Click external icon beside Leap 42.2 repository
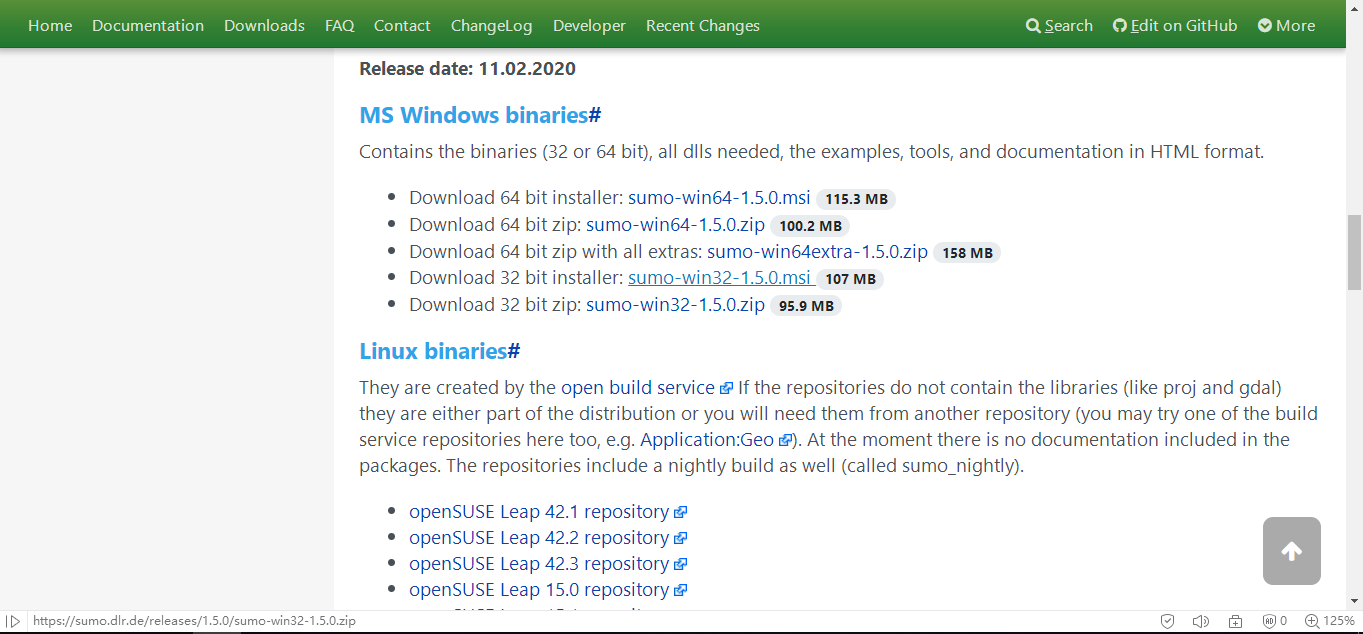The width and height of the screenshot is (1363, 634). 680,538
